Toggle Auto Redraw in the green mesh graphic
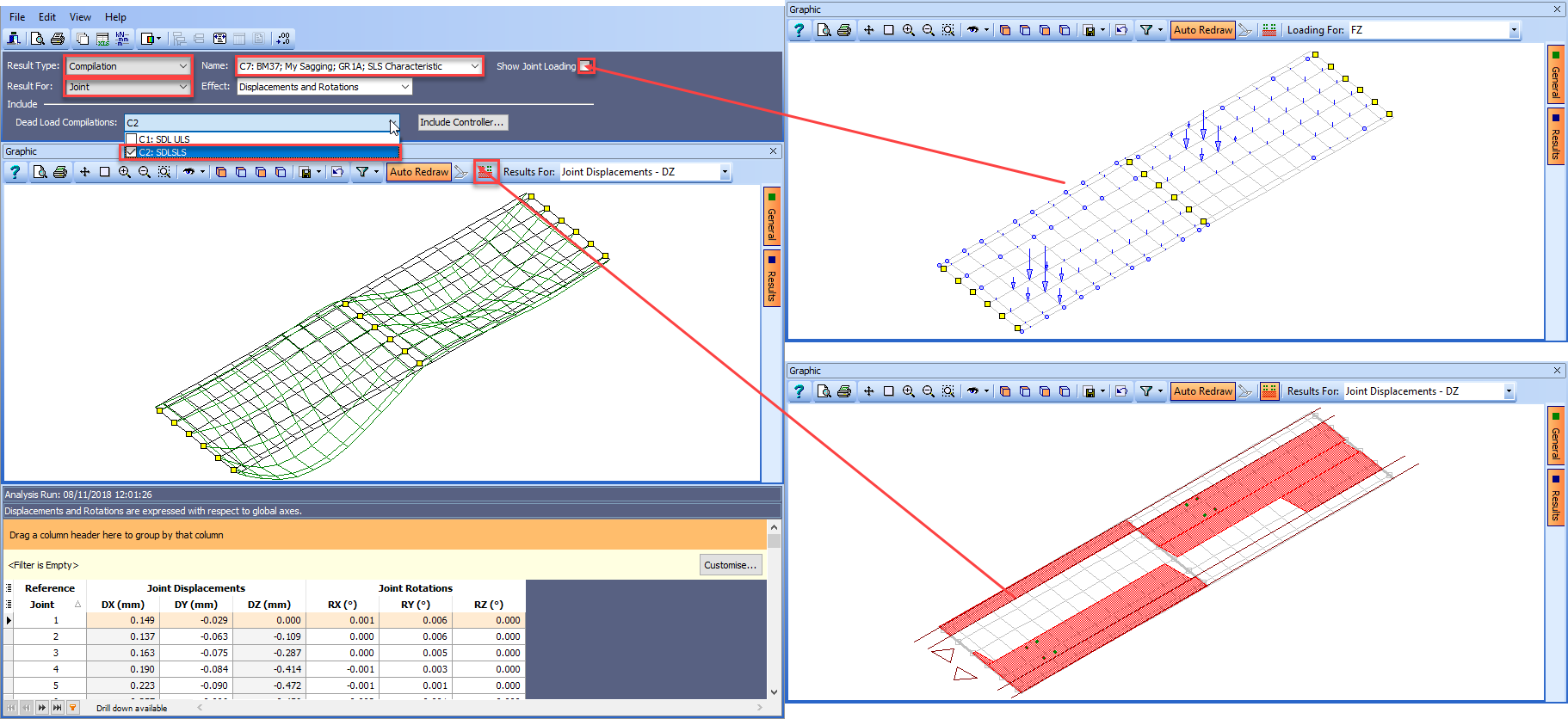1568x719 pixels. point(419,172)
